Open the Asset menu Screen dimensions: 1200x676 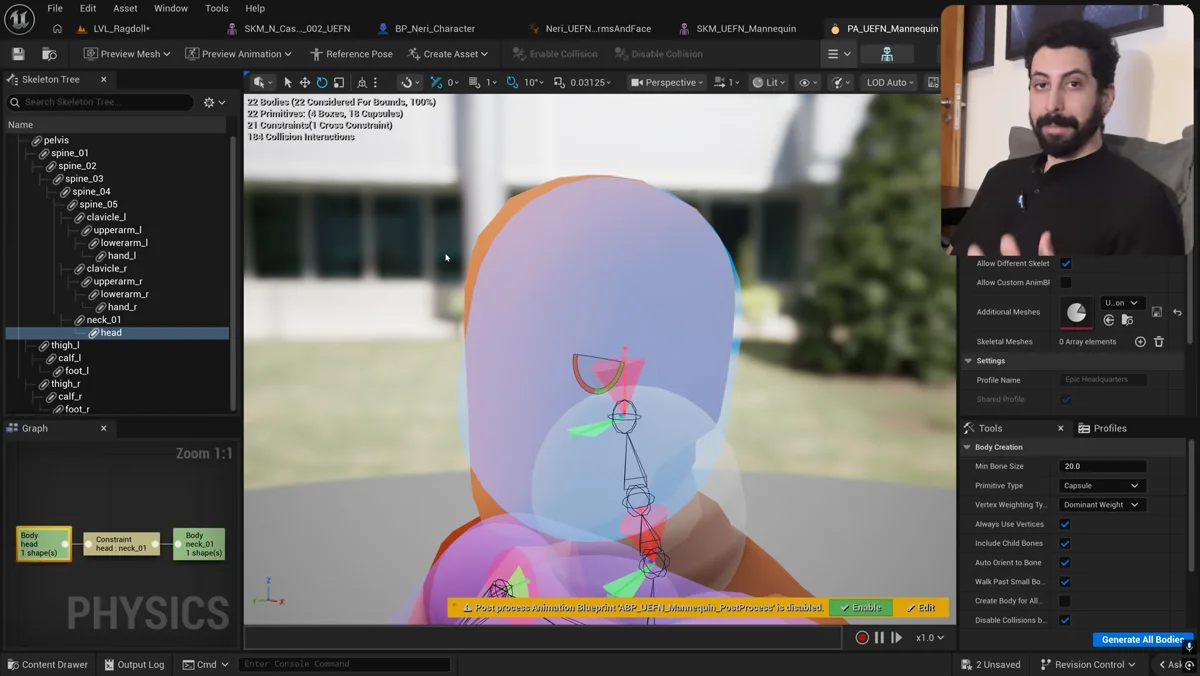125,8
